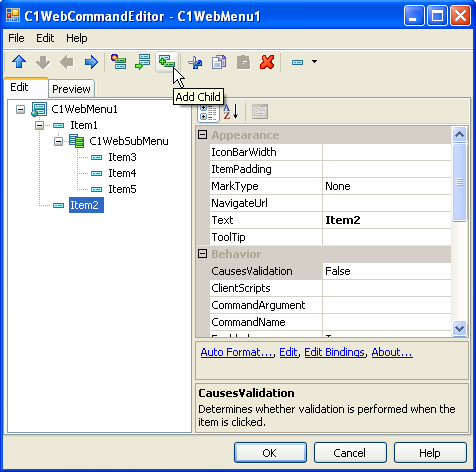Click the Edit link below properties
The height and width of the screenshot is (472, 476).
click(x=288, y=352)
